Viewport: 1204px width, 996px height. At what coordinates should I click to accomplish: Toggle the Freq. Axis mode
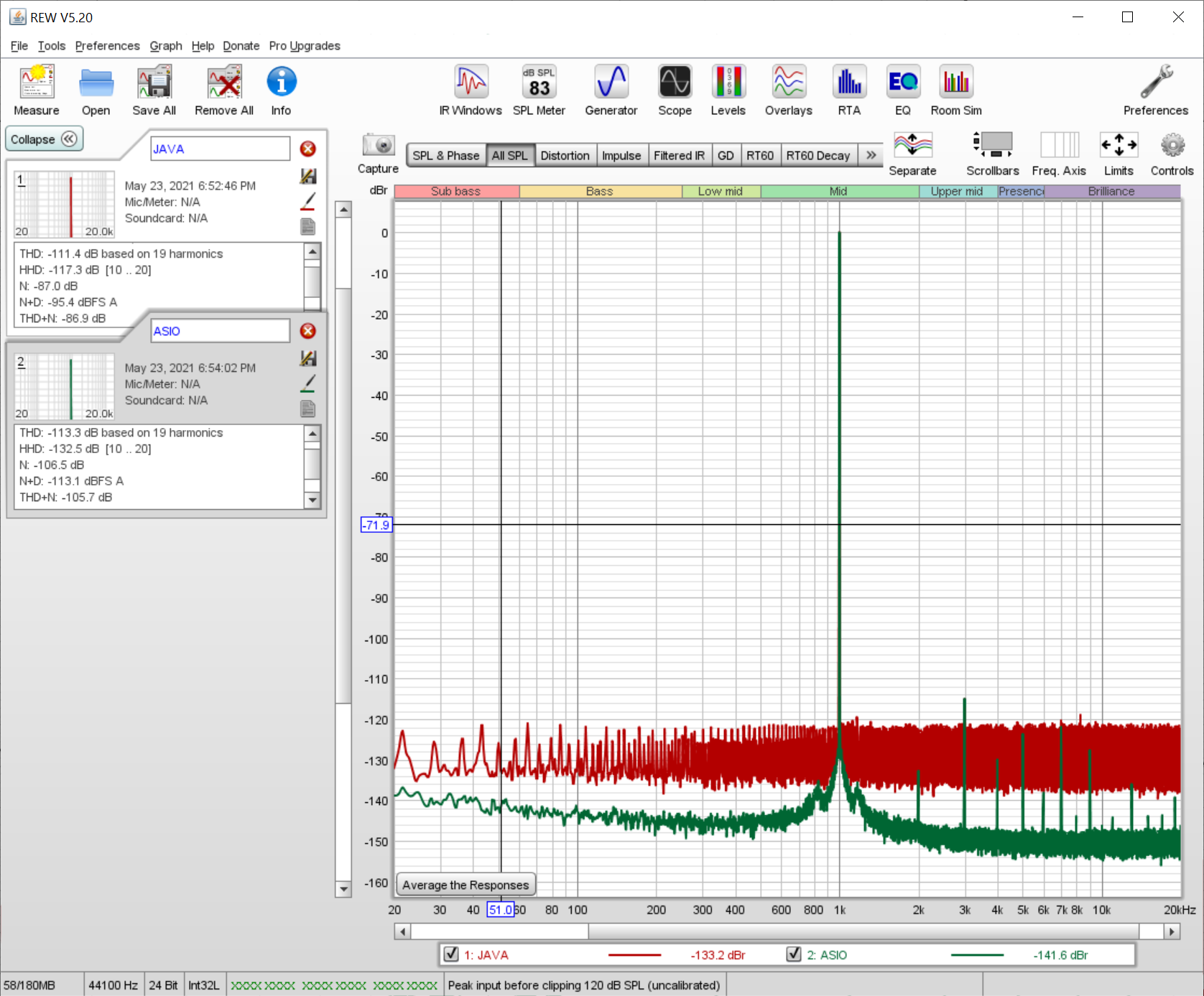coord(1059,154)
